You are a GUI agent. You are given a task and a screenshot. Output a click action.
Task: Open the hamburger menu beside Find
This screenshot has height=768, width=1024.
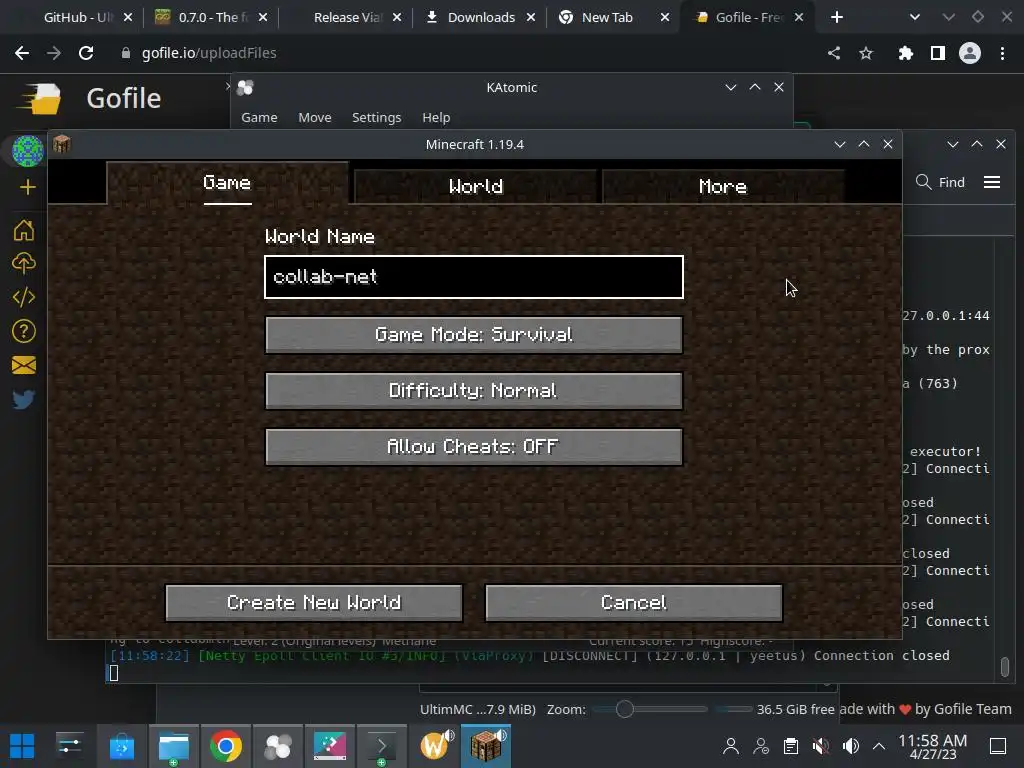(992, 182)
